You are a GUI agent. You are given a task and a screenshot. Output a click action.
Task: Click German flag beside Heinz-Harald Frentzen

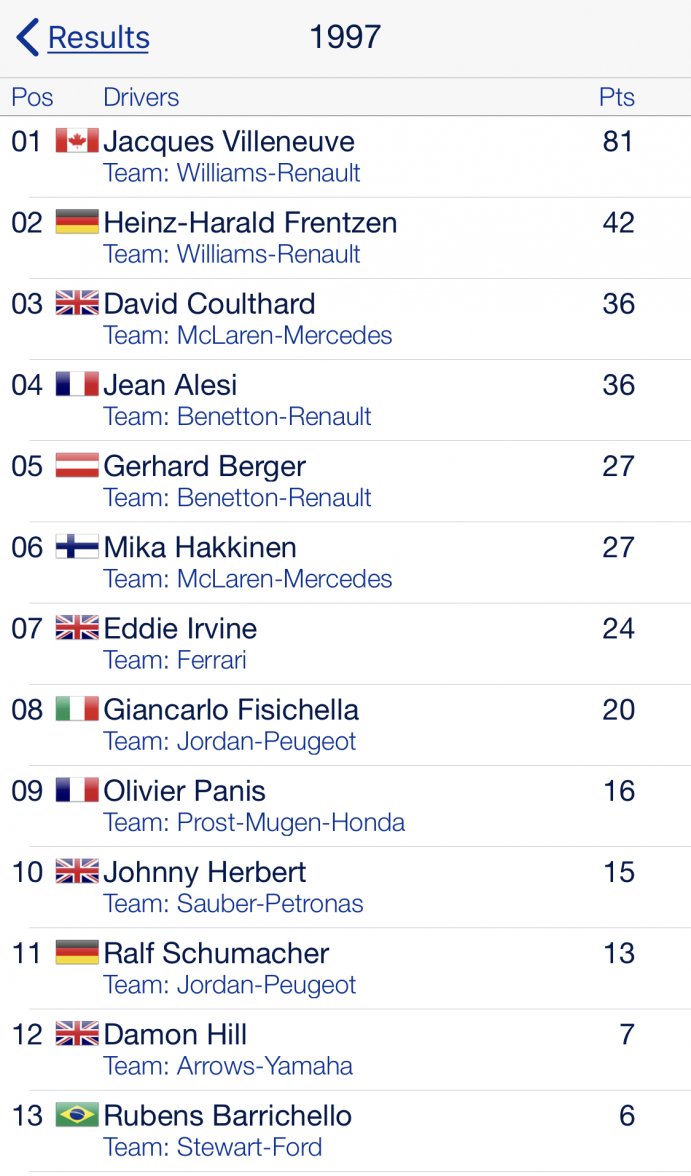click(x=77, y=222)
